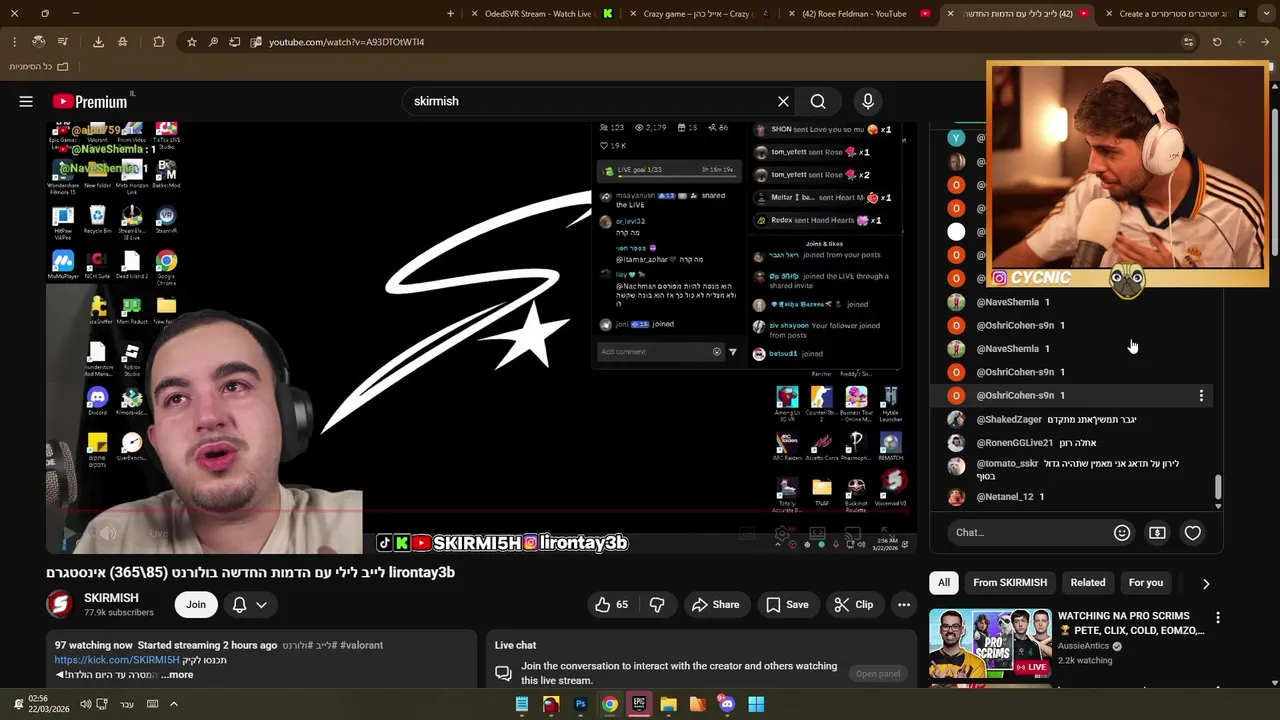Open a new browser tab with plus

tap(450, 14)
